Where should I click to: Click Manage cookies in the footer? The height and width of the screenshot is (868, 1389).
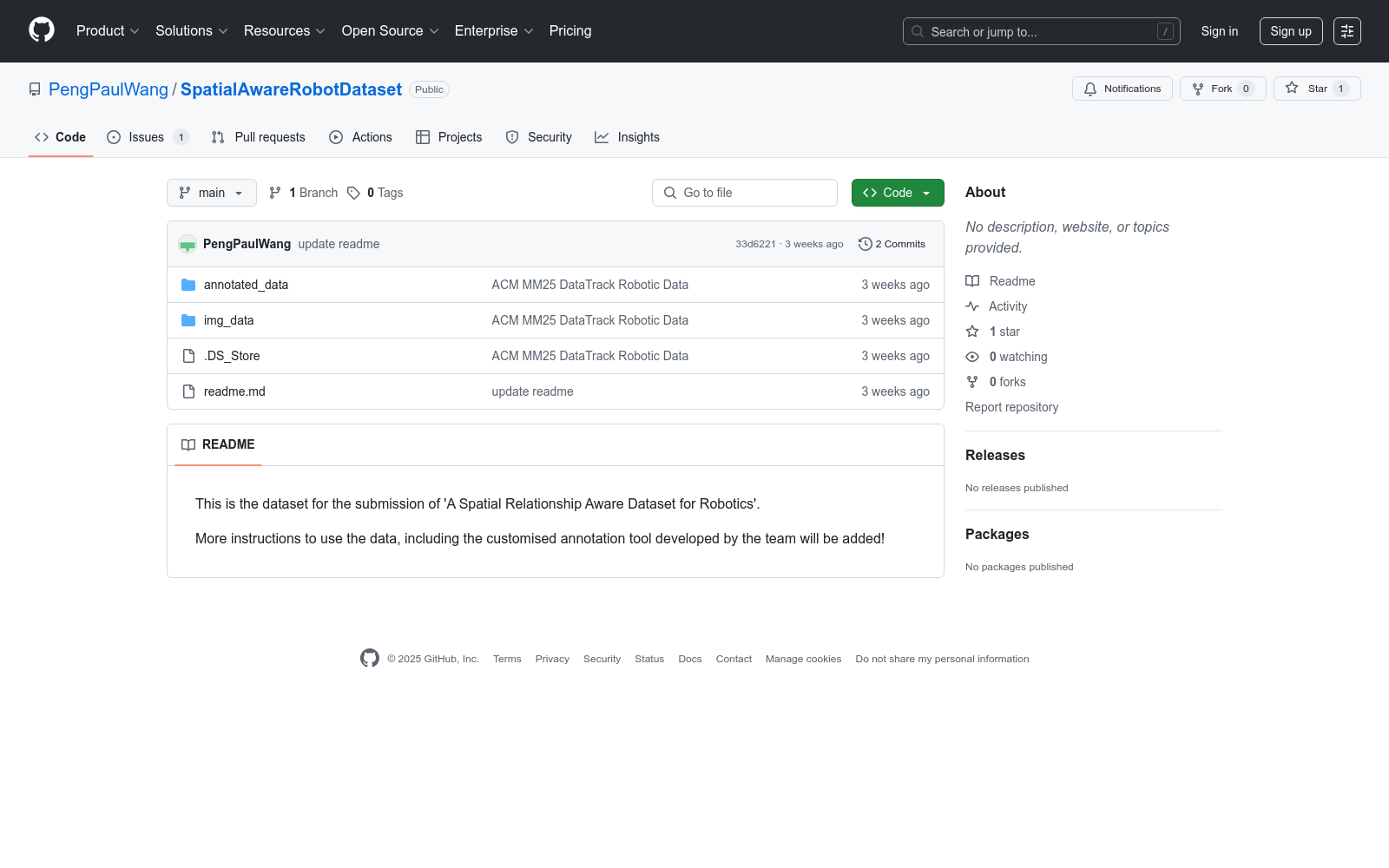803,659
